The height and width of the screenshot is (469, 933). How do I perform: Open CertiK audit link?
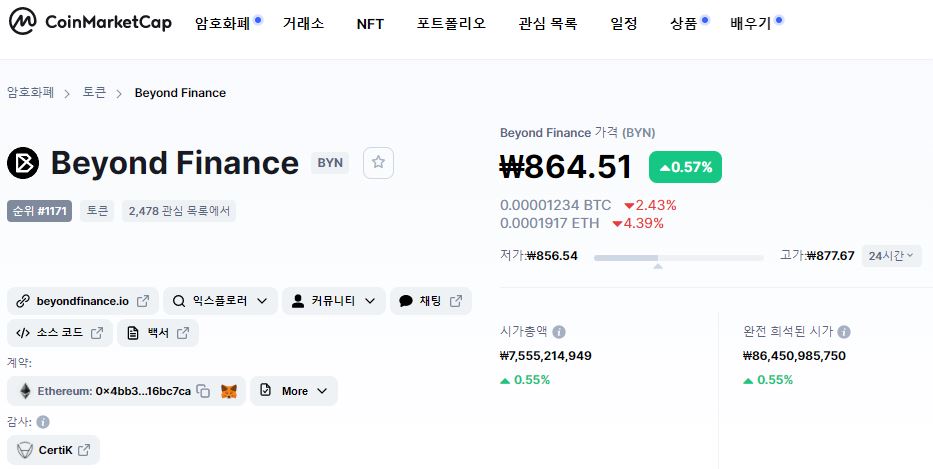point(54,450)
